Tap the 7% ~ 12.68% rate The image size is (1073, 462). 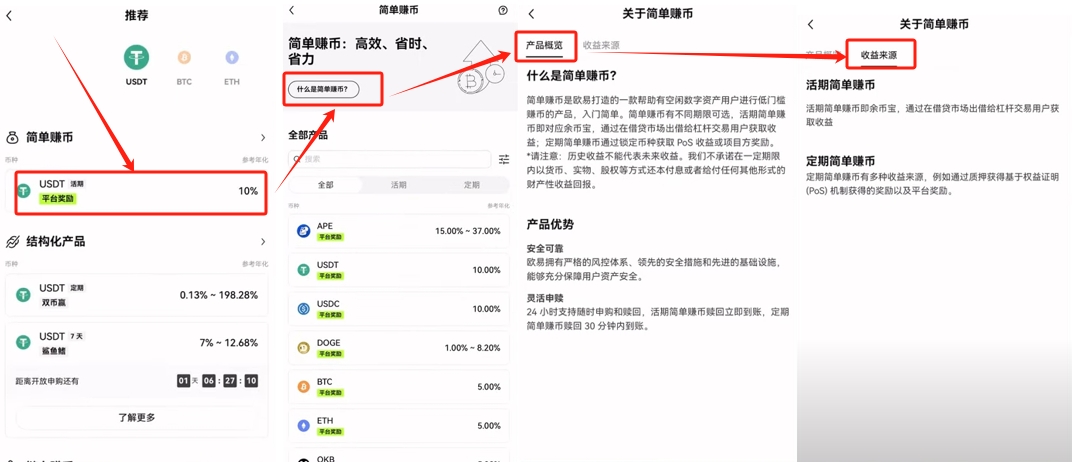click(229, 342)
